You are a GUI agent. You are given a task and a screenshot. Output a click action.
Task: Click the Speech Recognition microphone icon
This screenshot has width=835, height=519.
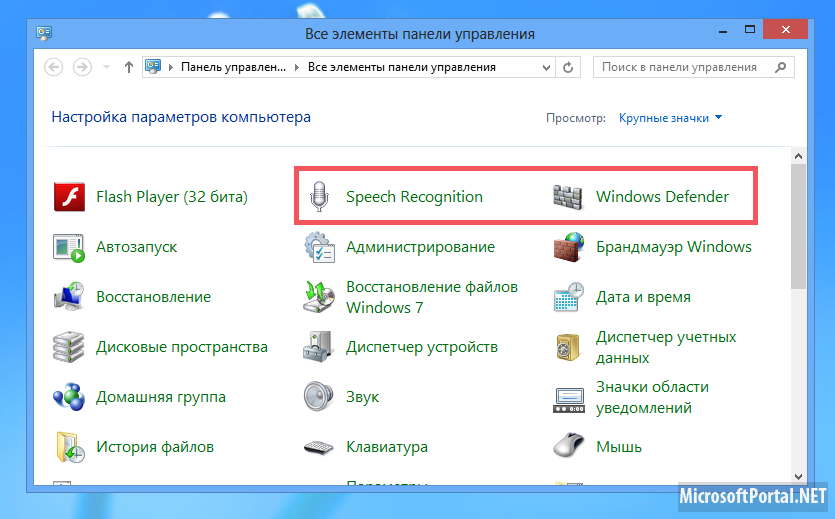(x=319, y=196)
